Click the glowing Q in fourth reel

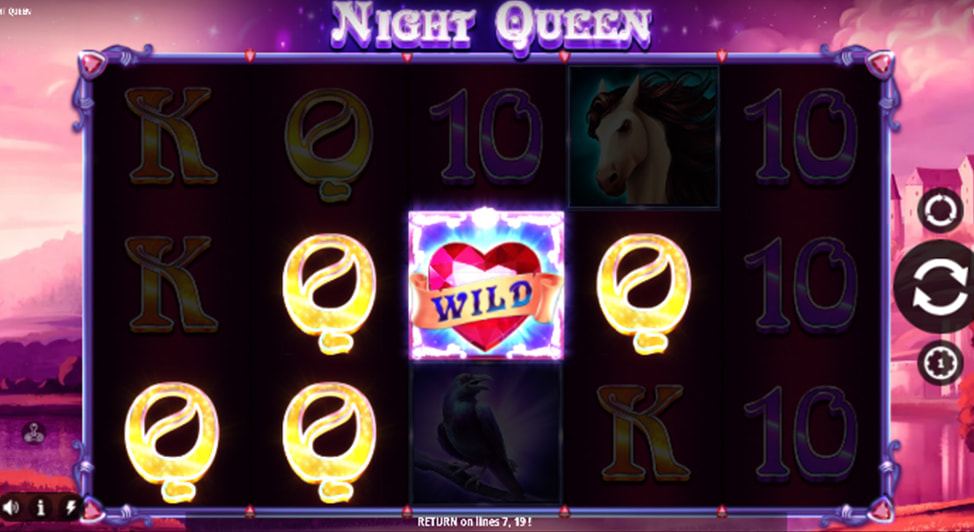[644, 293]
